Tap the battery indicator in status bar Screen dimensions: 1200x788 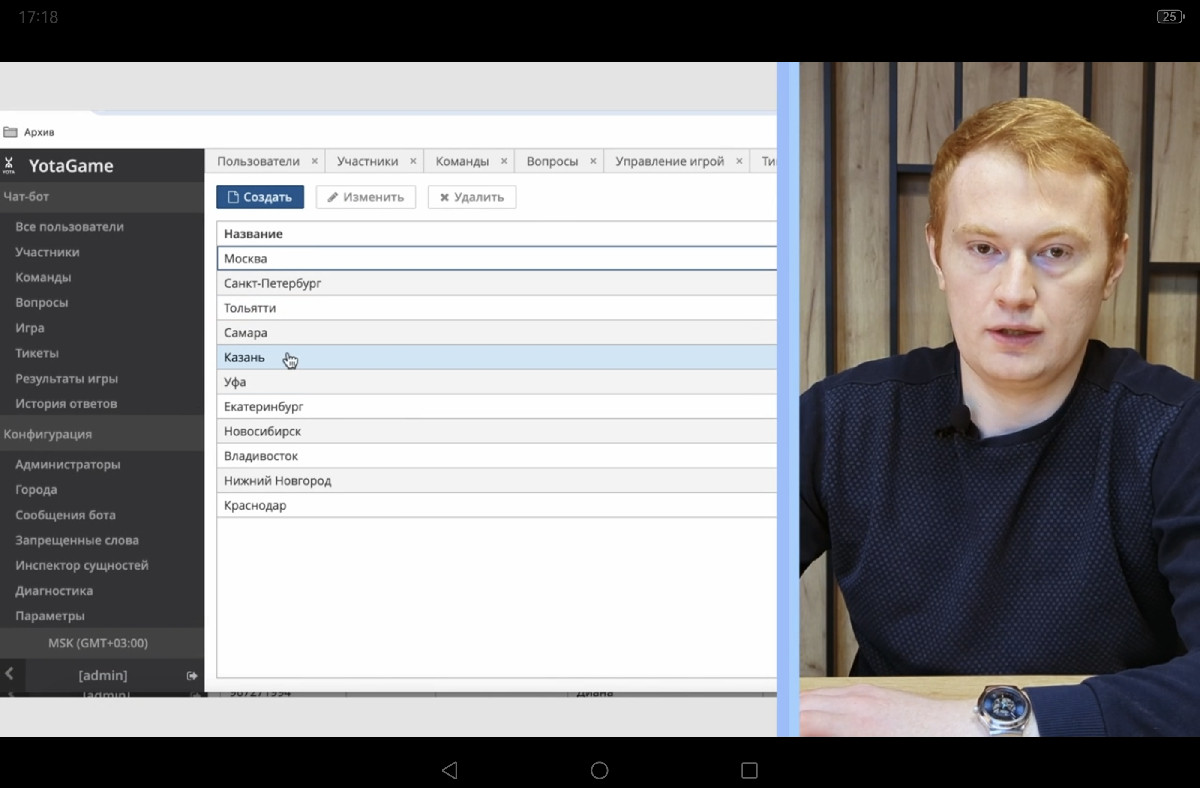[x=1169, y=17]
